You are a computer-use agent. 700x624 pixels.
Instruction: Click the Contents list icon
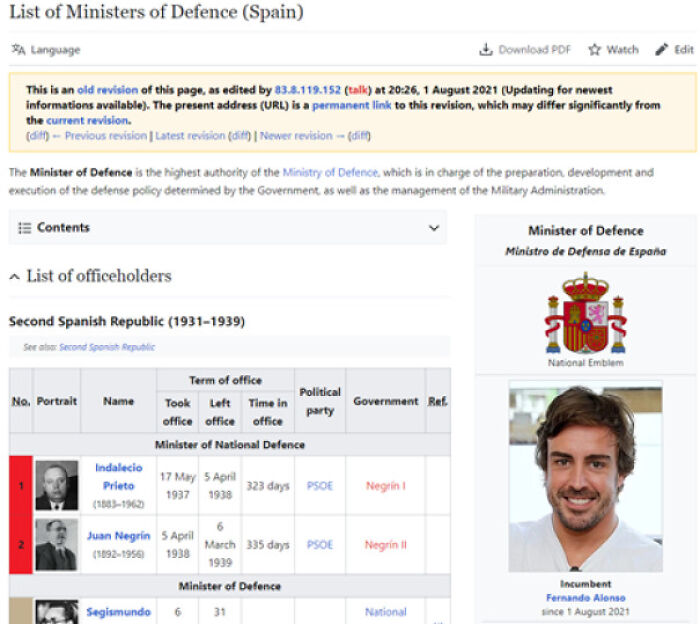click(x=25, y=228)
